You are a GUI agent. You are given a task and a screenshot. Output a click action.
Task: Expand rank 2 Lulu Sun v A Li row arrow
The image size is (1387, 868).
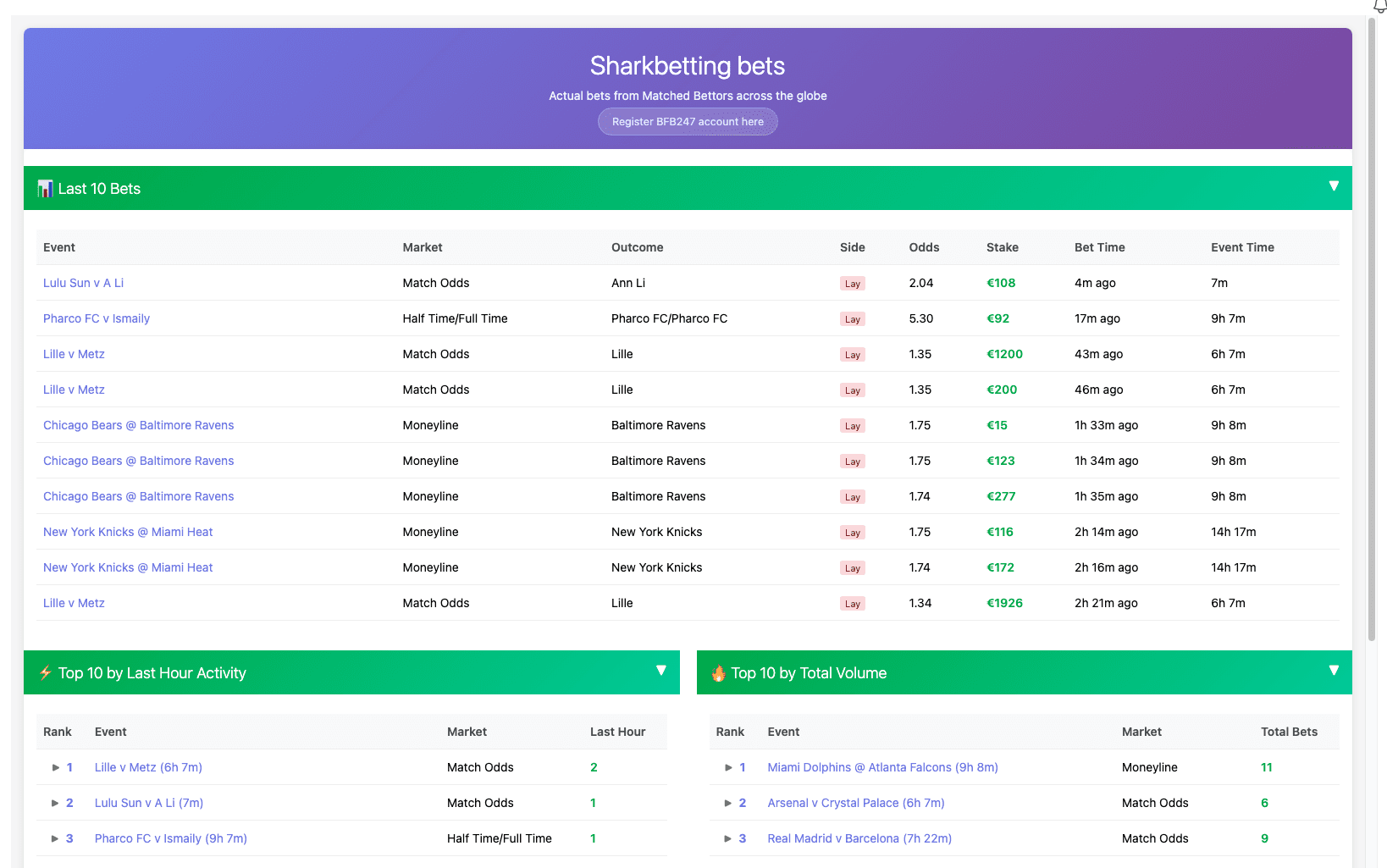click(x=56, y=803)
